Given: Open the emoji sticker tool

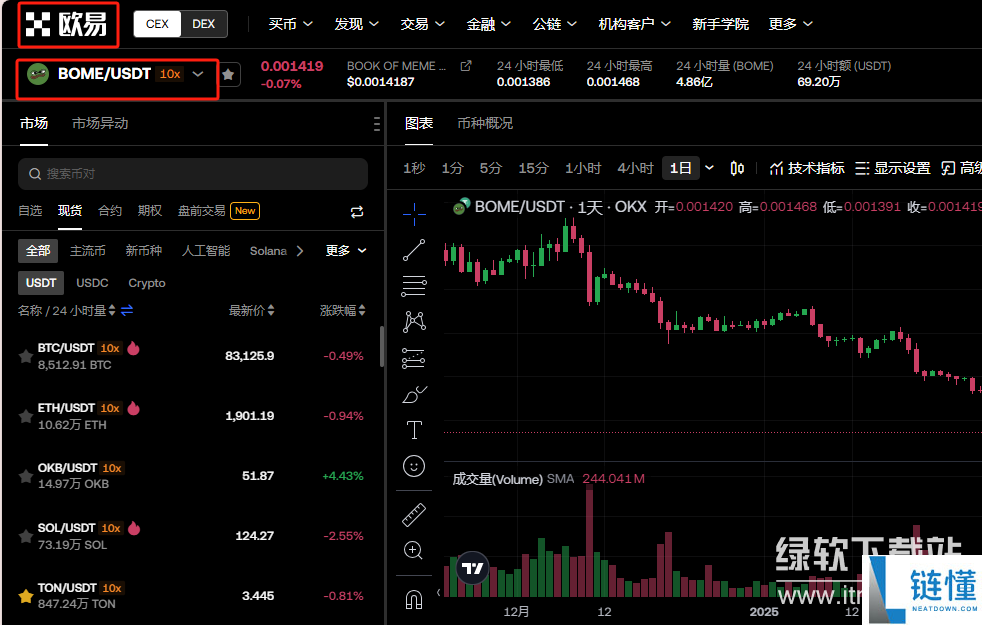Looking at the screenshot, I should (414, 466).
